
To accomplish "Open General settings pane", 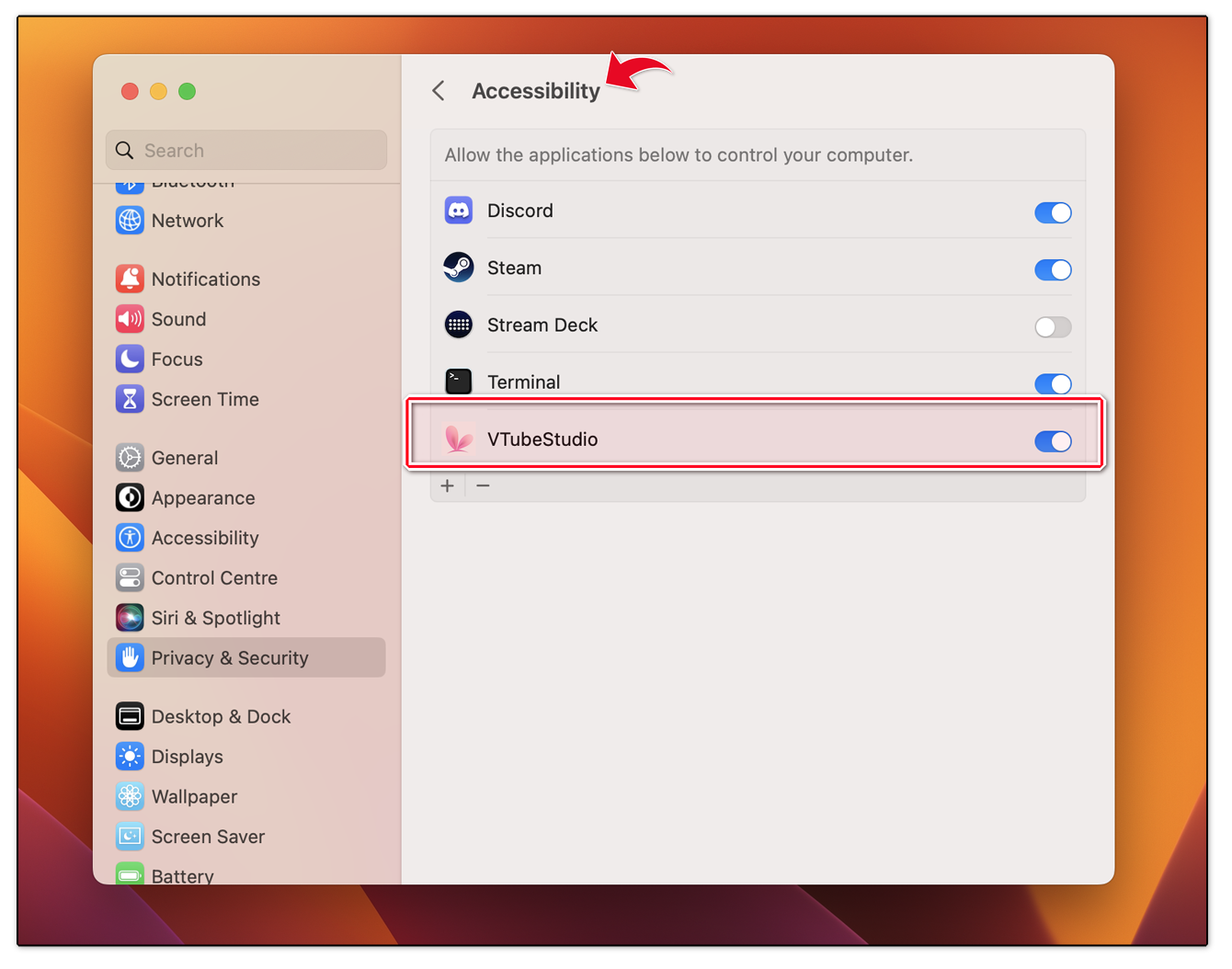I will (245, 458).
